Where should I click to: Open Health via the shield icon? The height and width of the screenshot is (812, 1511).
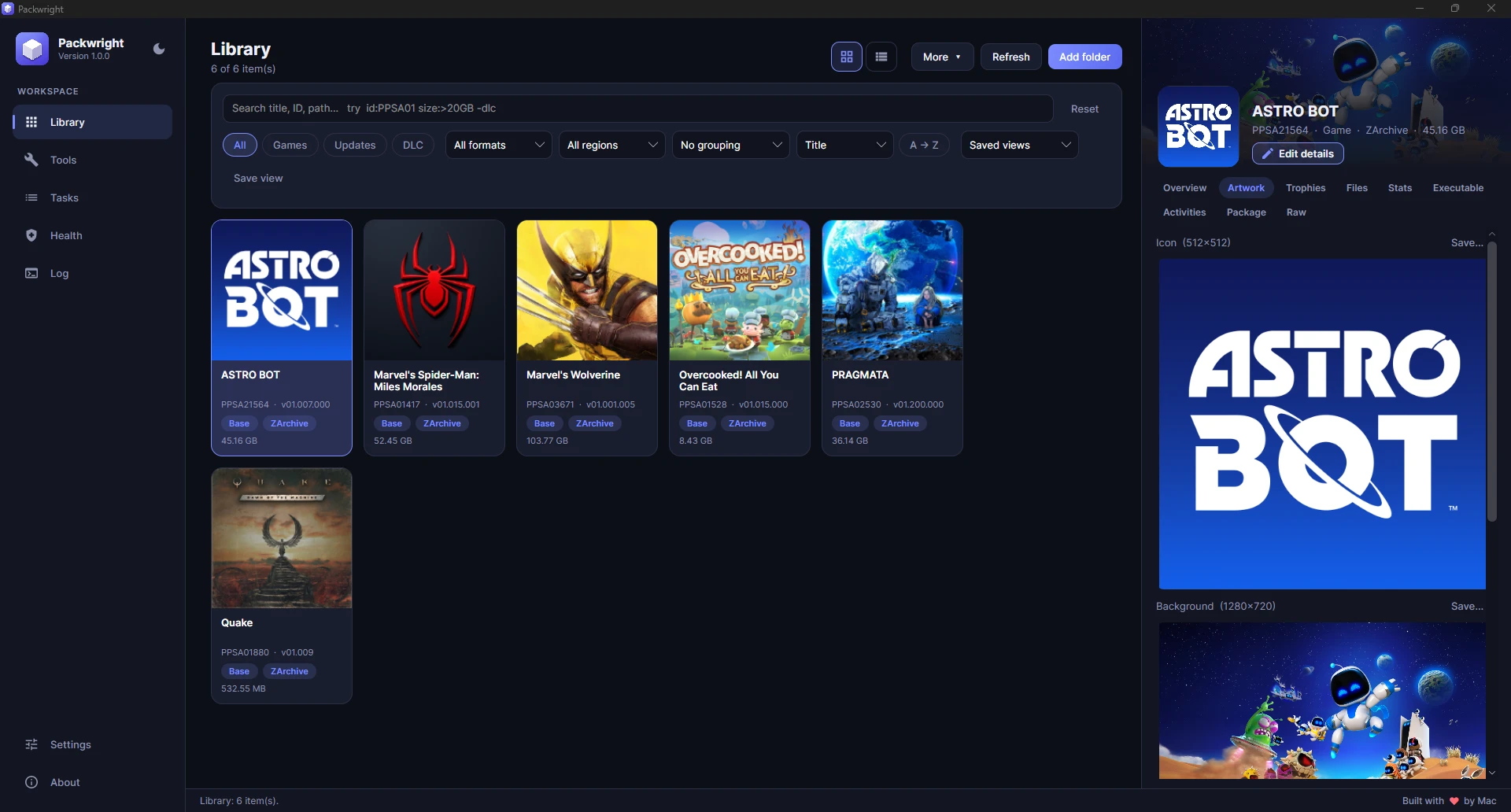point(31,235)
